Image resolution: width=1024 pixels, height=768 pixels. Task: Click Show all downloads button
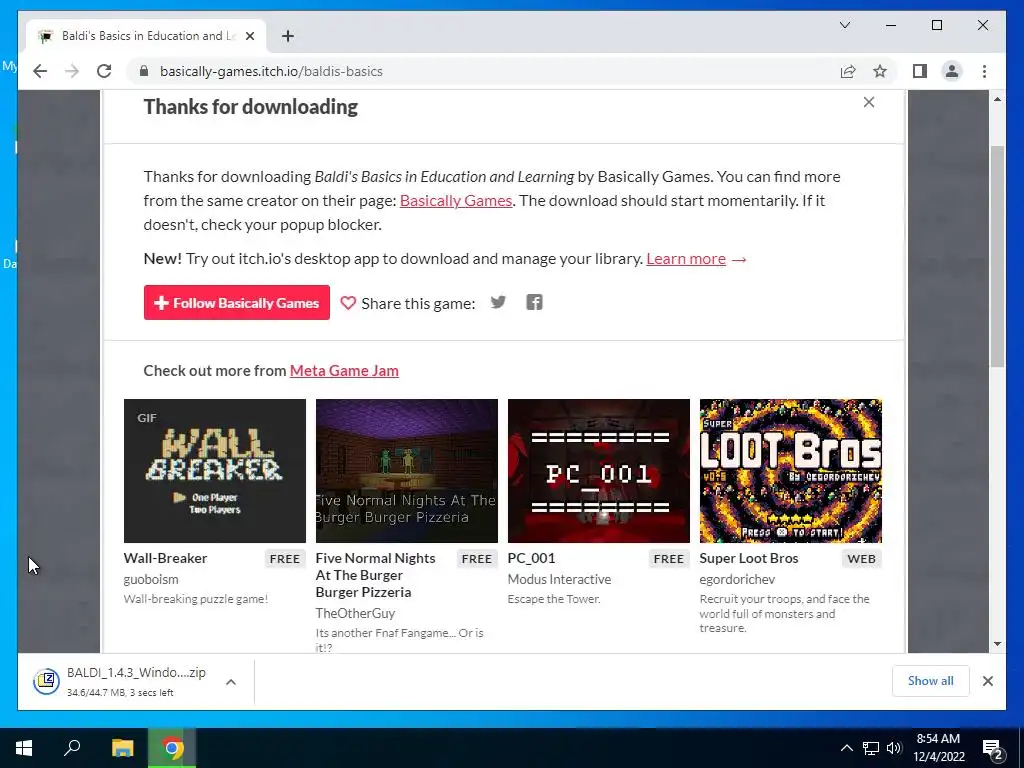(931, 681)
